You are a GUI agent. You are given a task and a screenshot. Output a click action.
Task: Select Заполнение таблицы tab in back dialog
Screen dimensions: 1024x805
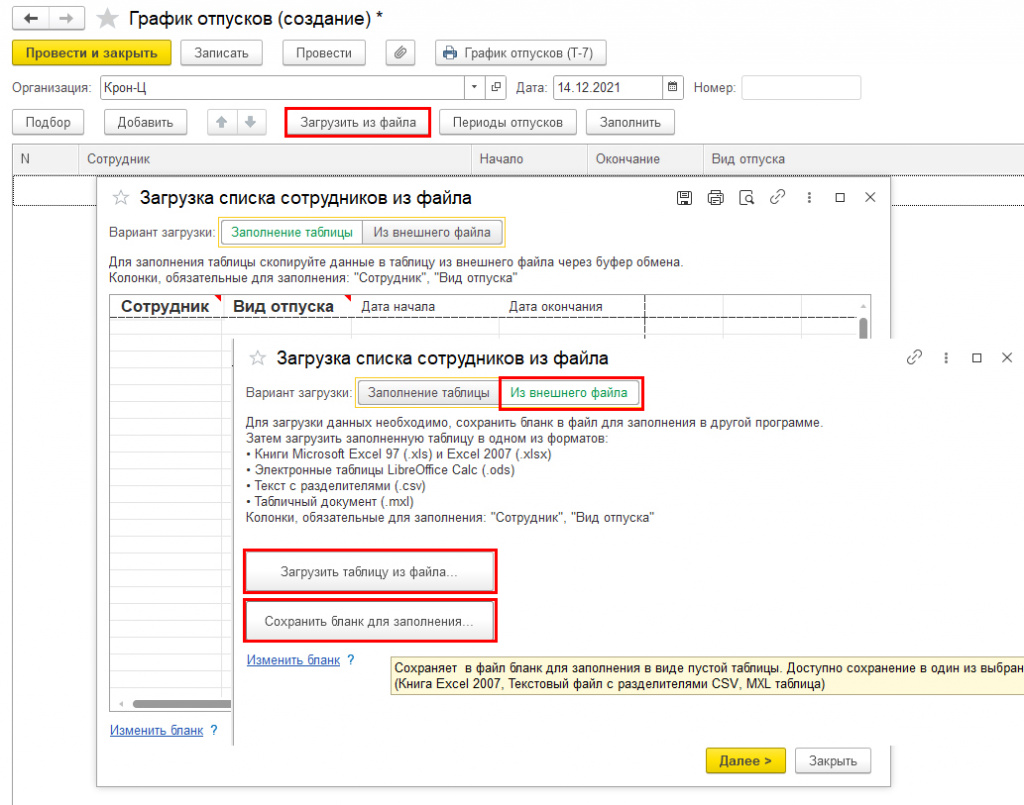pyautogui.click(x=291, y=232)
